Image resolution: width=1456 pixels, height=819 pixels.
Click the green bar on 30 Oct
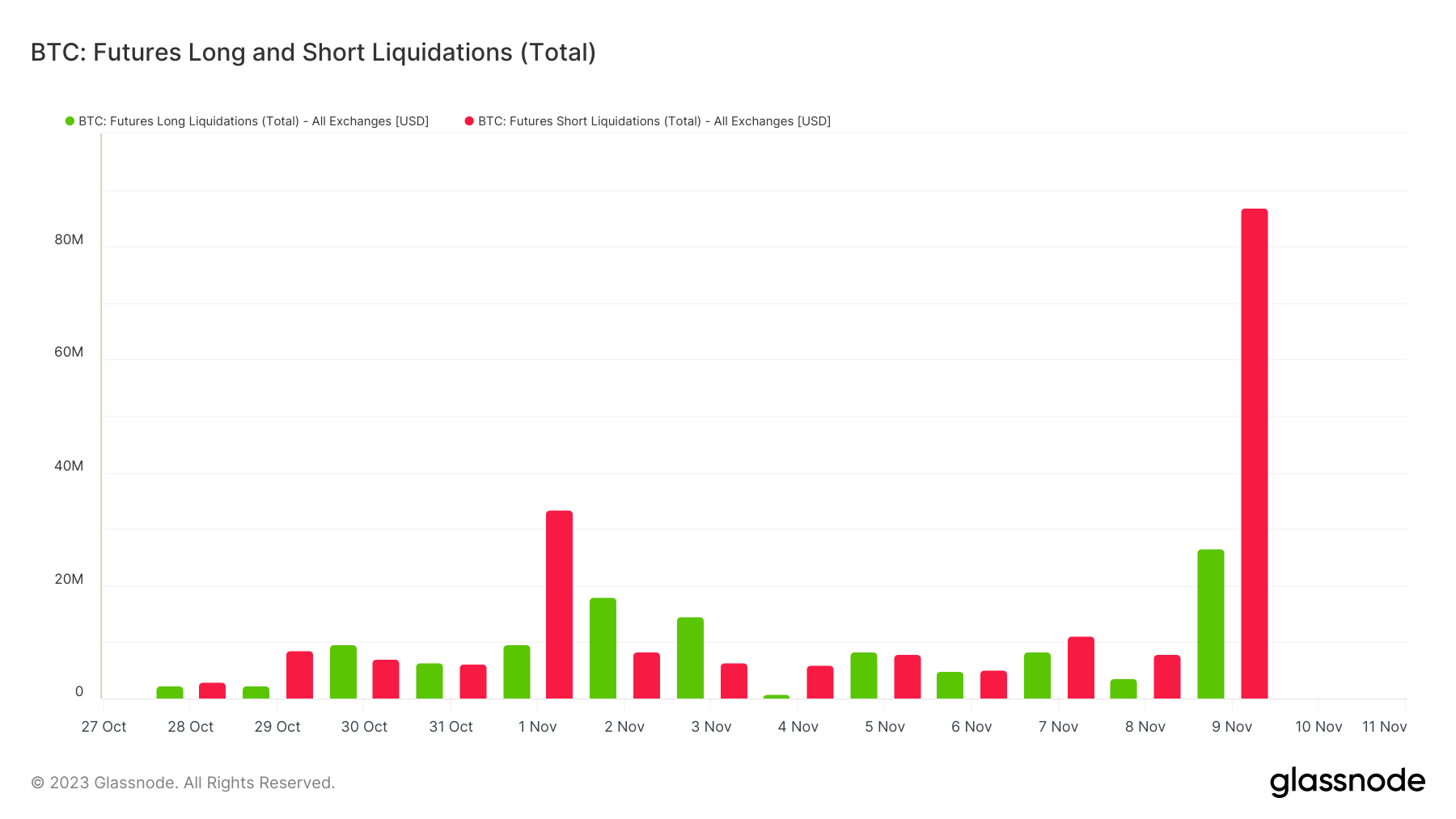[343, 672]
